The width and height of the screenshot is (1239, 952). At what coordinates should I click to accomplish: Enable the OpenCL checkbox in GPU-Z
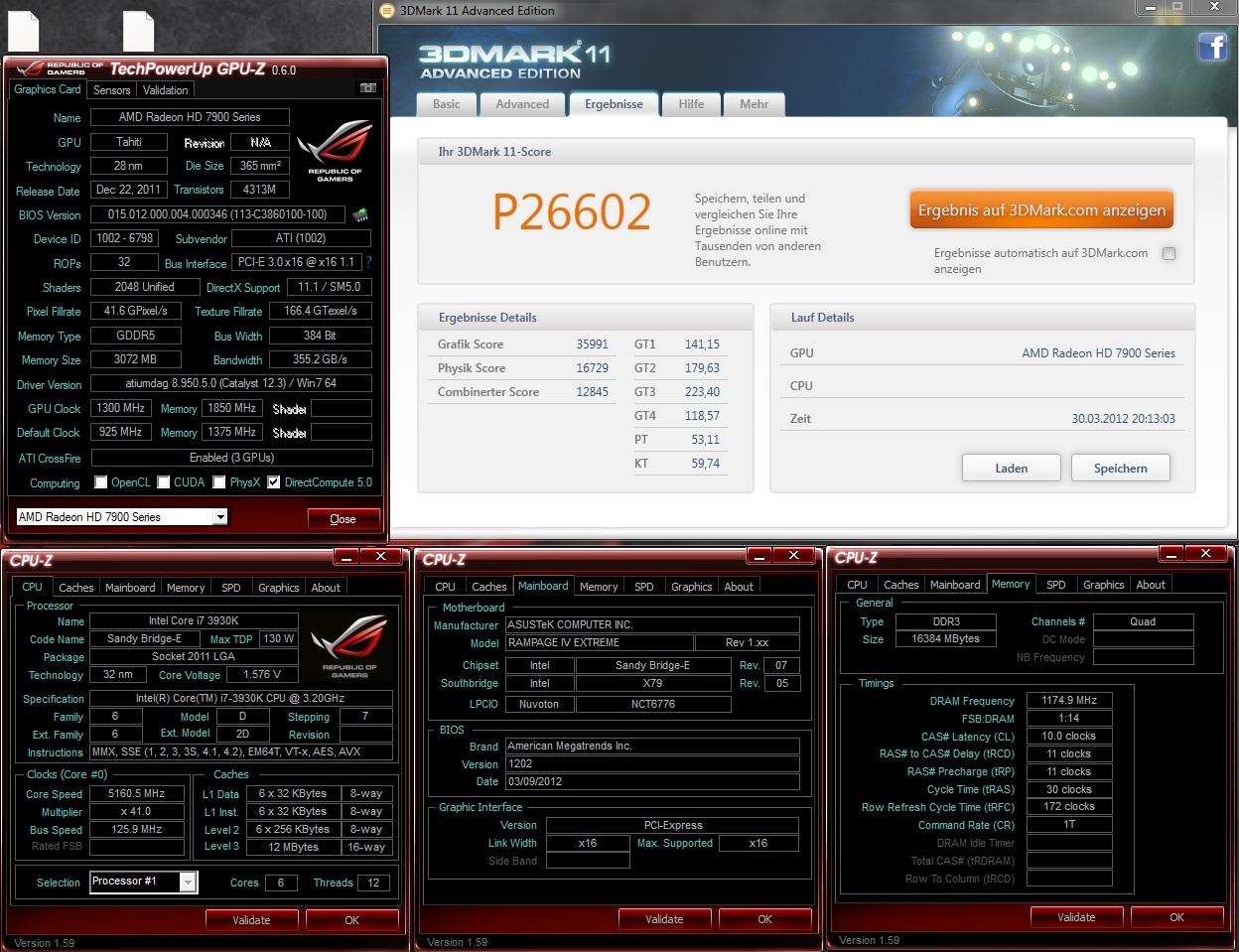100,482
